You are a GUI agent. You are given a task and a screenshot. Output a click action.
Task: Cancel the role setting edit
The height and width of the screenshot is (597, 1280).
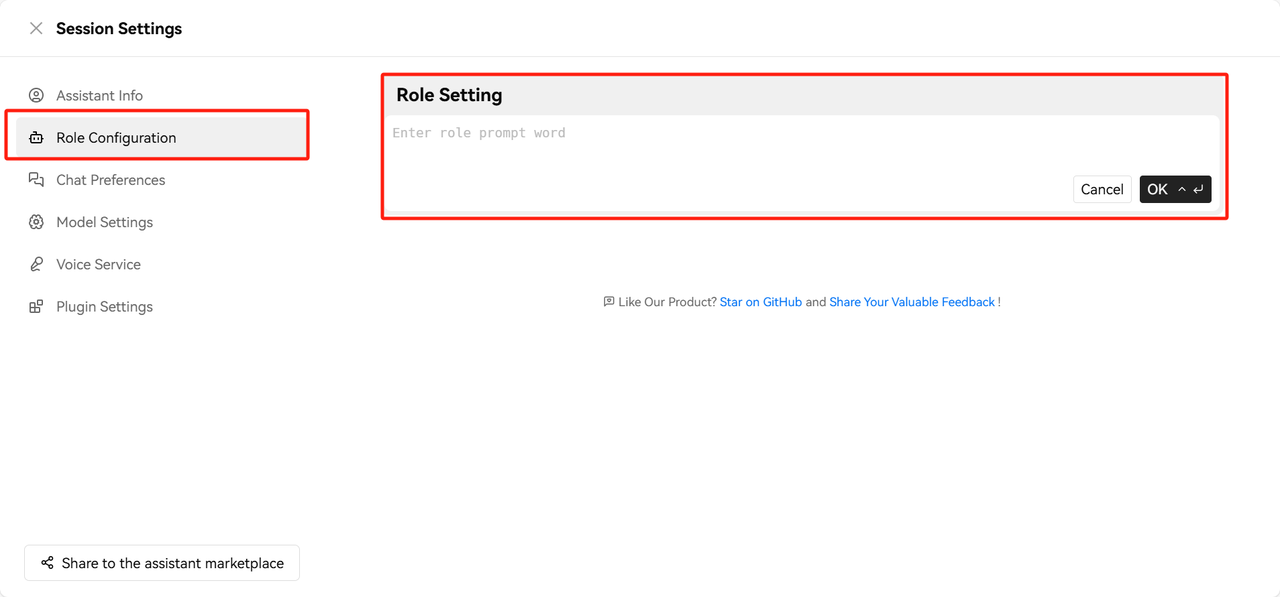coord(1102,190)
